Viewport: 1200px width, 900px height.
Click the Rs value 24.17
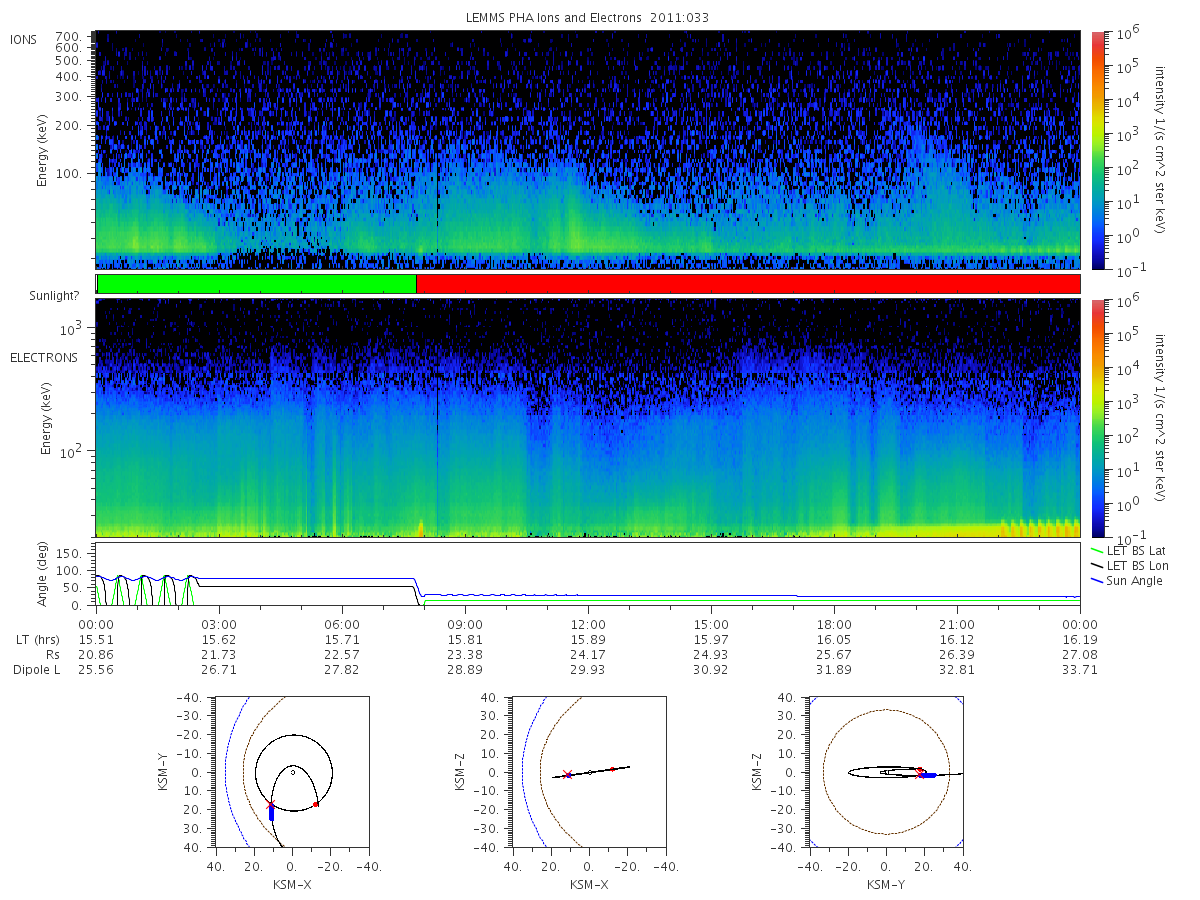[588, 654]
